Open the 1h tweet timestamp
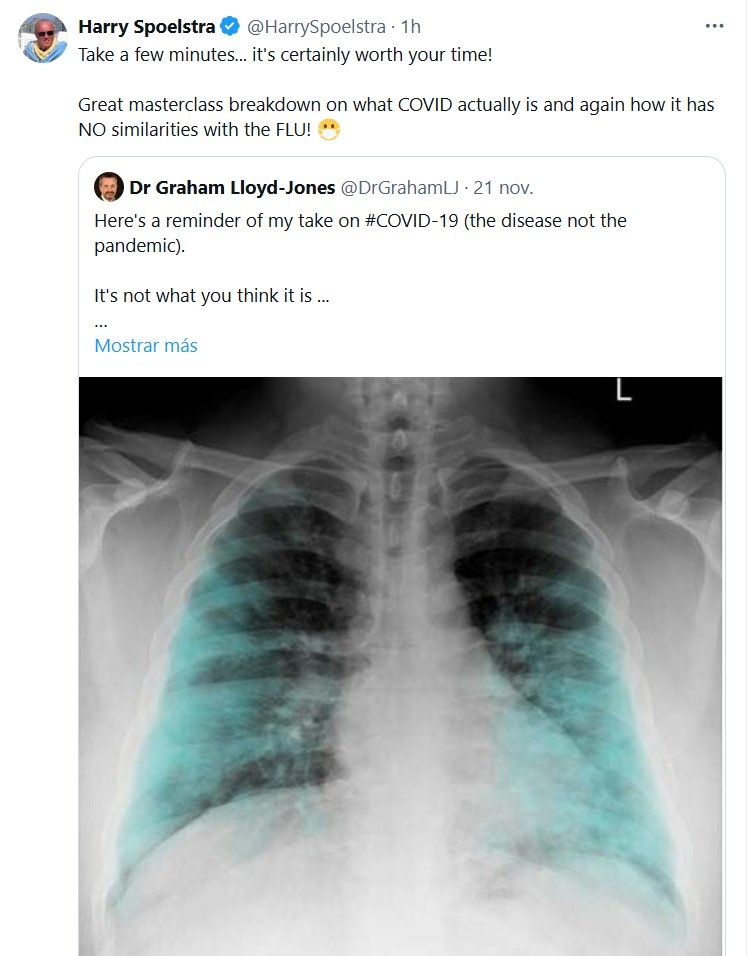 coord(411,26)
